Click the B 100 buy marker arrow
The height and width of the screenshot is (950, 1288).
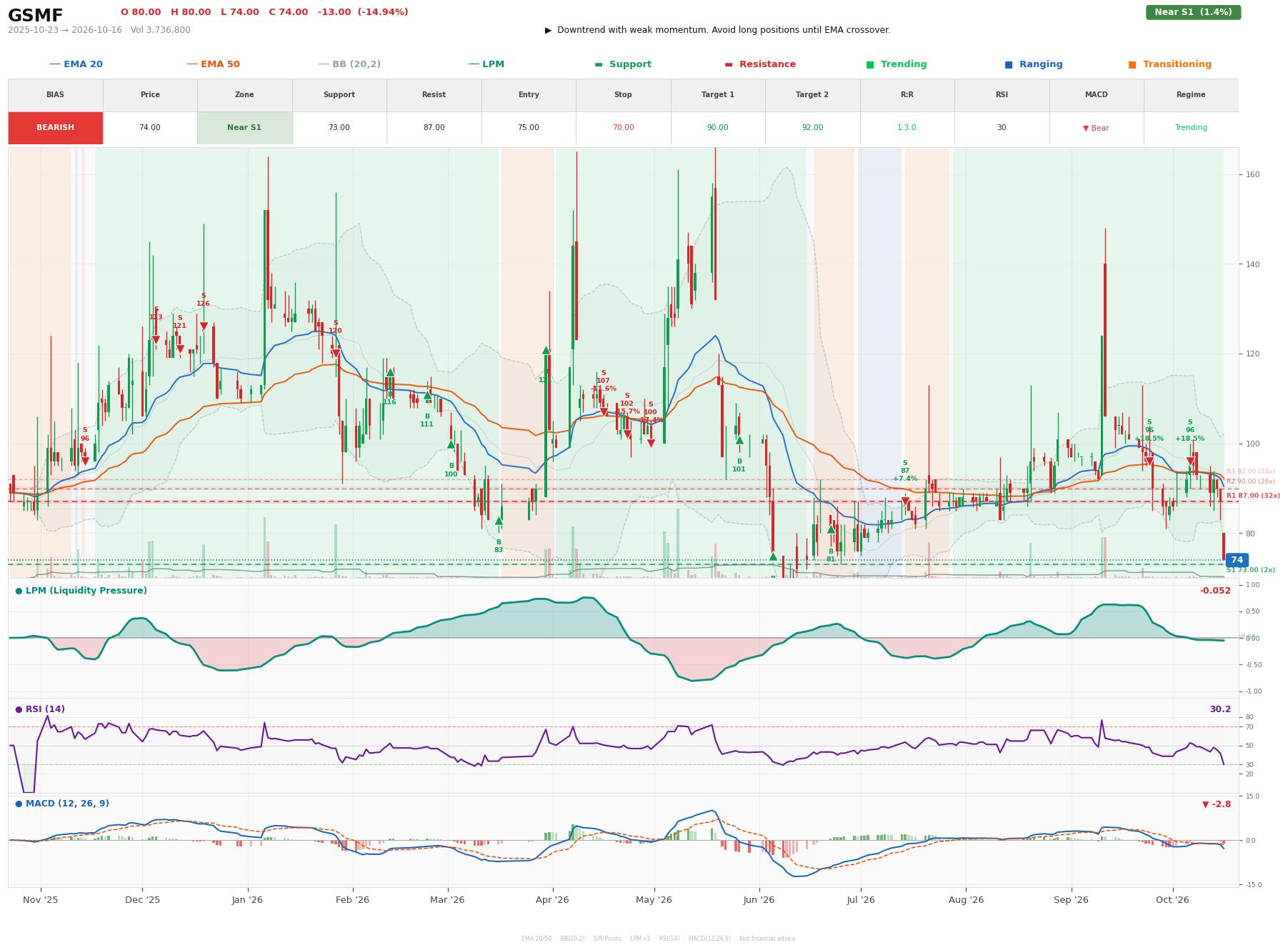click(x=451, y=444)
